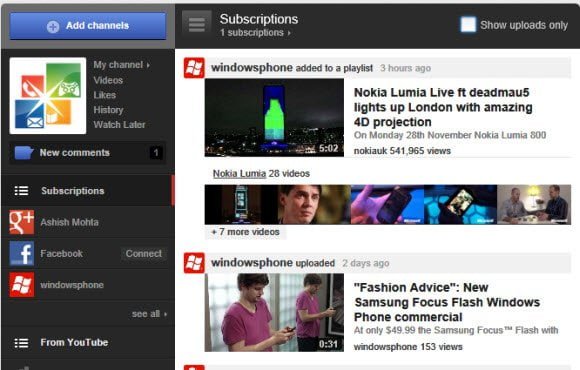Play the Fashion Advice video thumbnail
The image size is (580, 370).
(x=274, y=313)
